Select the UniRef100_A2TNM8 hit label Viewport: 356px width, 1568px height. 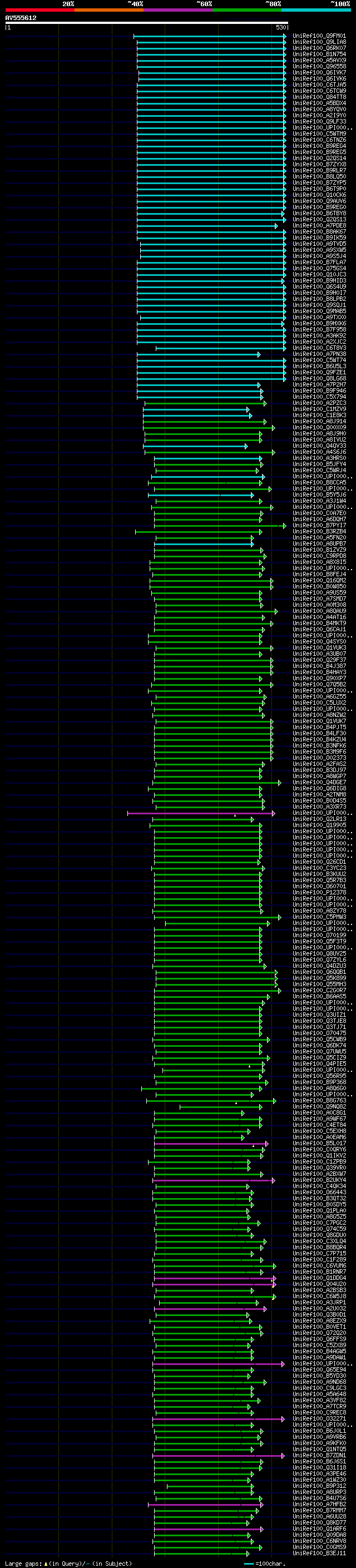319,794
